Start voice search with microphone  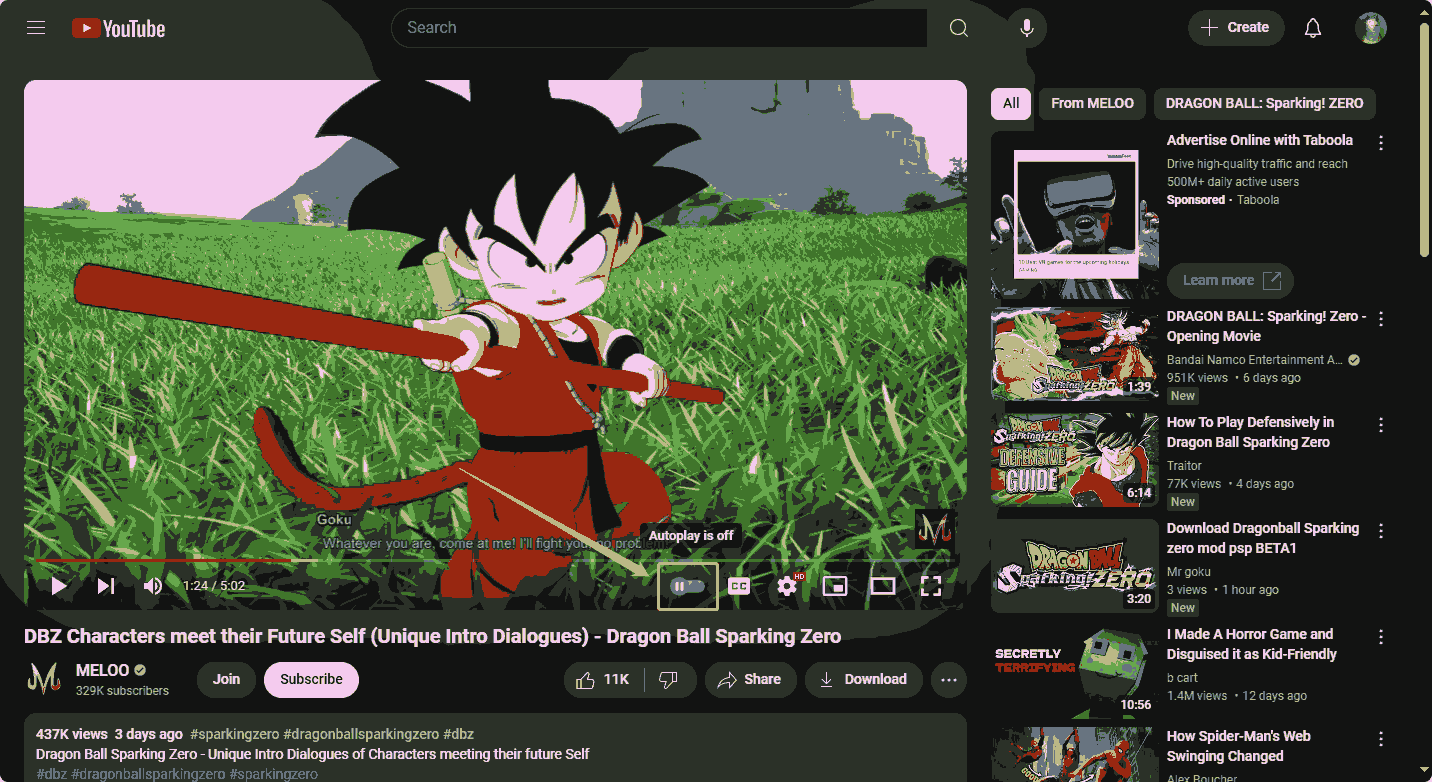1026,28
